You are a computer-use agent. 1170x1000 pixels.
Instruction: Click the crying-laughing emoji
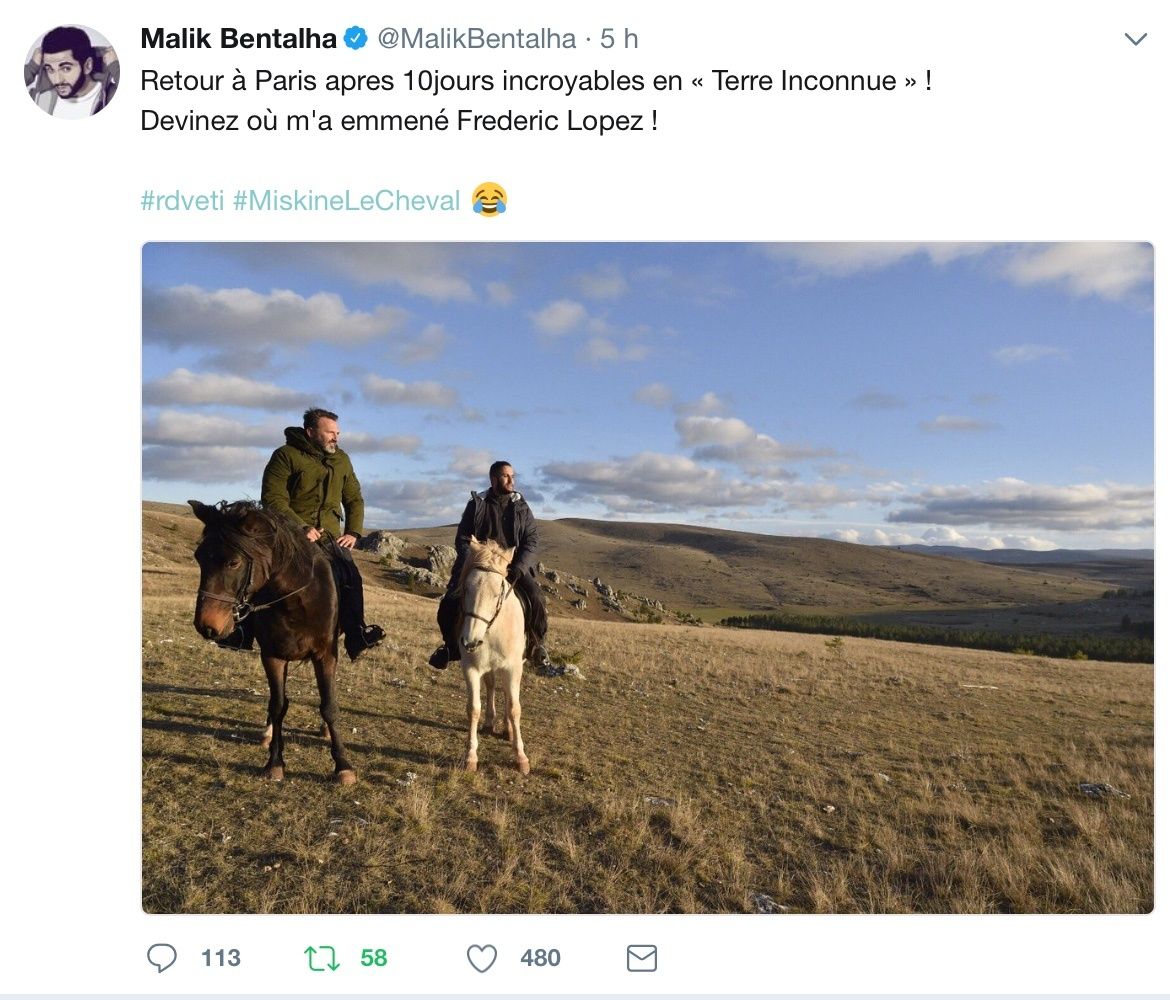(x=489, y=200)
